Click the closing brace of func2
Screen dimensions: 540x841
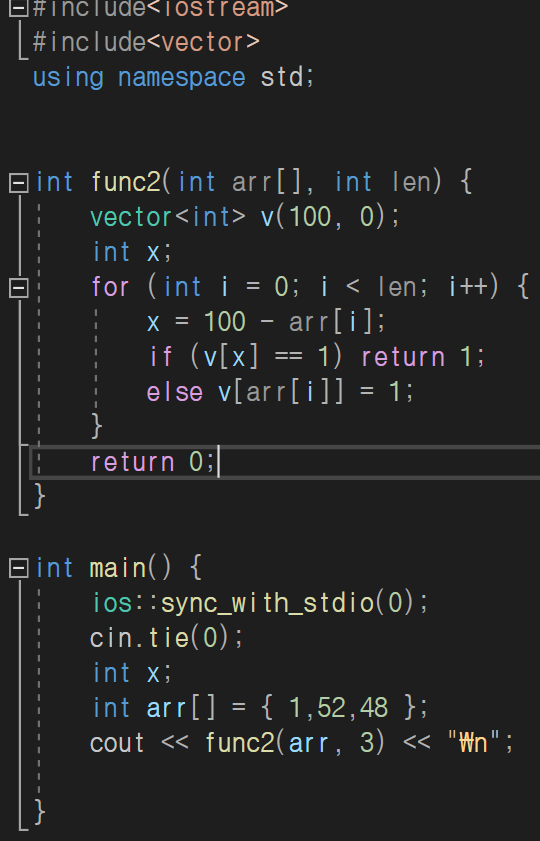pyautogui.click(x=40, y=497)
